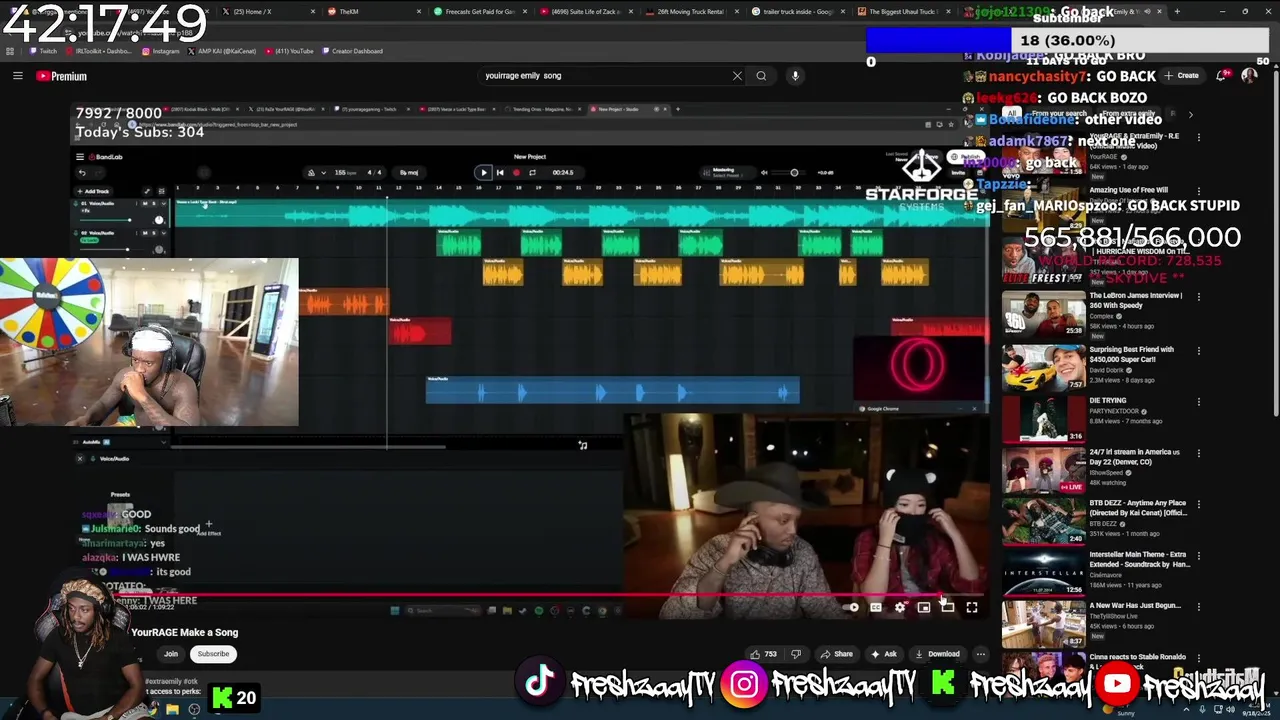
Task: Open the YouTube Create button
Action: pyautogui.click(x=1181, y=76)
